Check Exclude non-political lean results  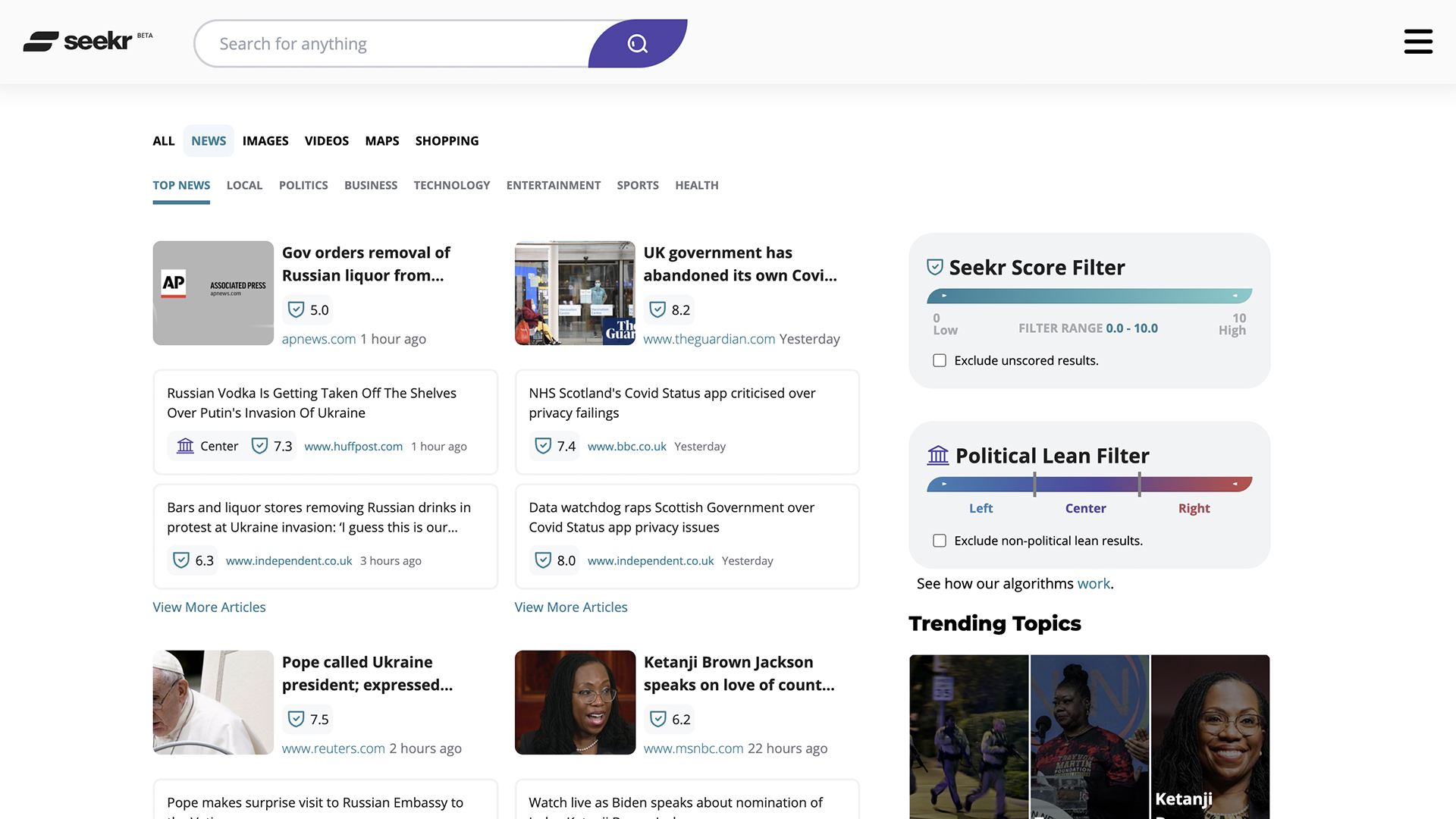coord(940,541)
